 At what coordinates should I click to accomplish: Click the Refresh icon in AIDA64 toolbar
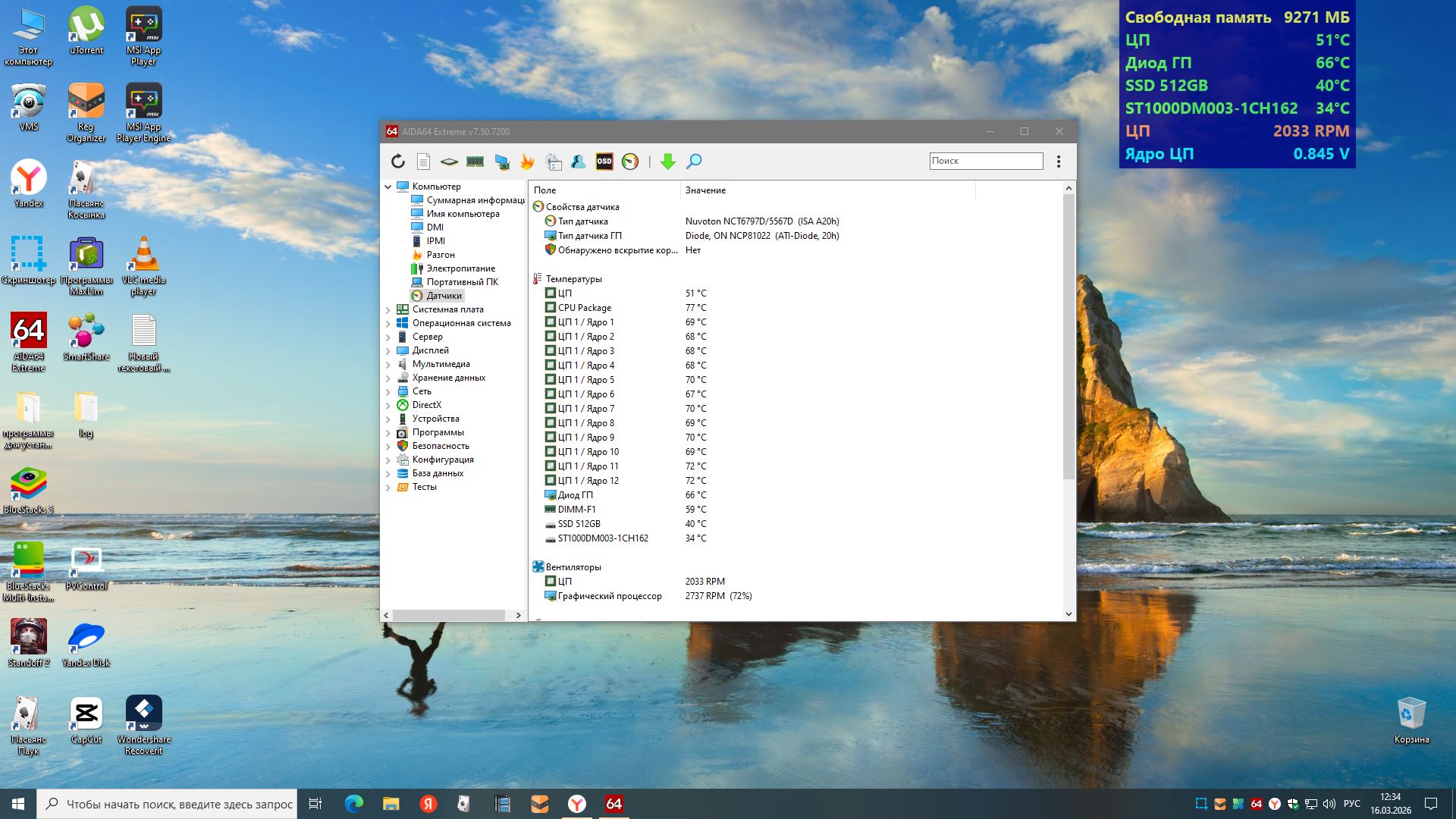pyautogui.click(x=398, y=162)
